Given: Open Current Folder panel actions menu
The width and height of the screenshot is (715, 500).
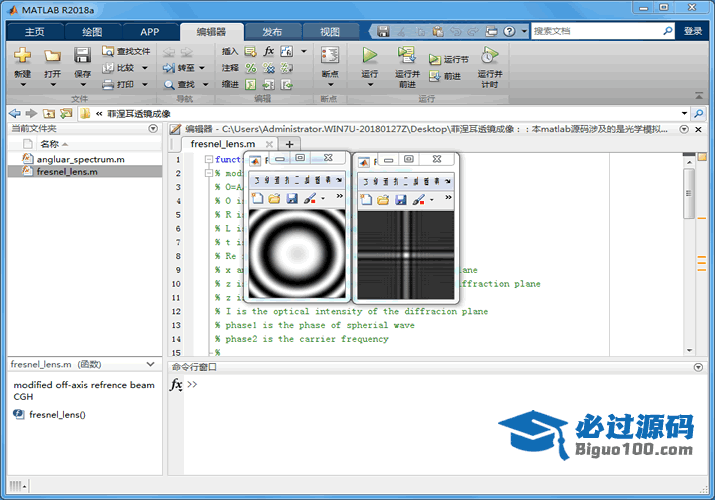Looking at the screenshot, I should (x=153, y=129).
